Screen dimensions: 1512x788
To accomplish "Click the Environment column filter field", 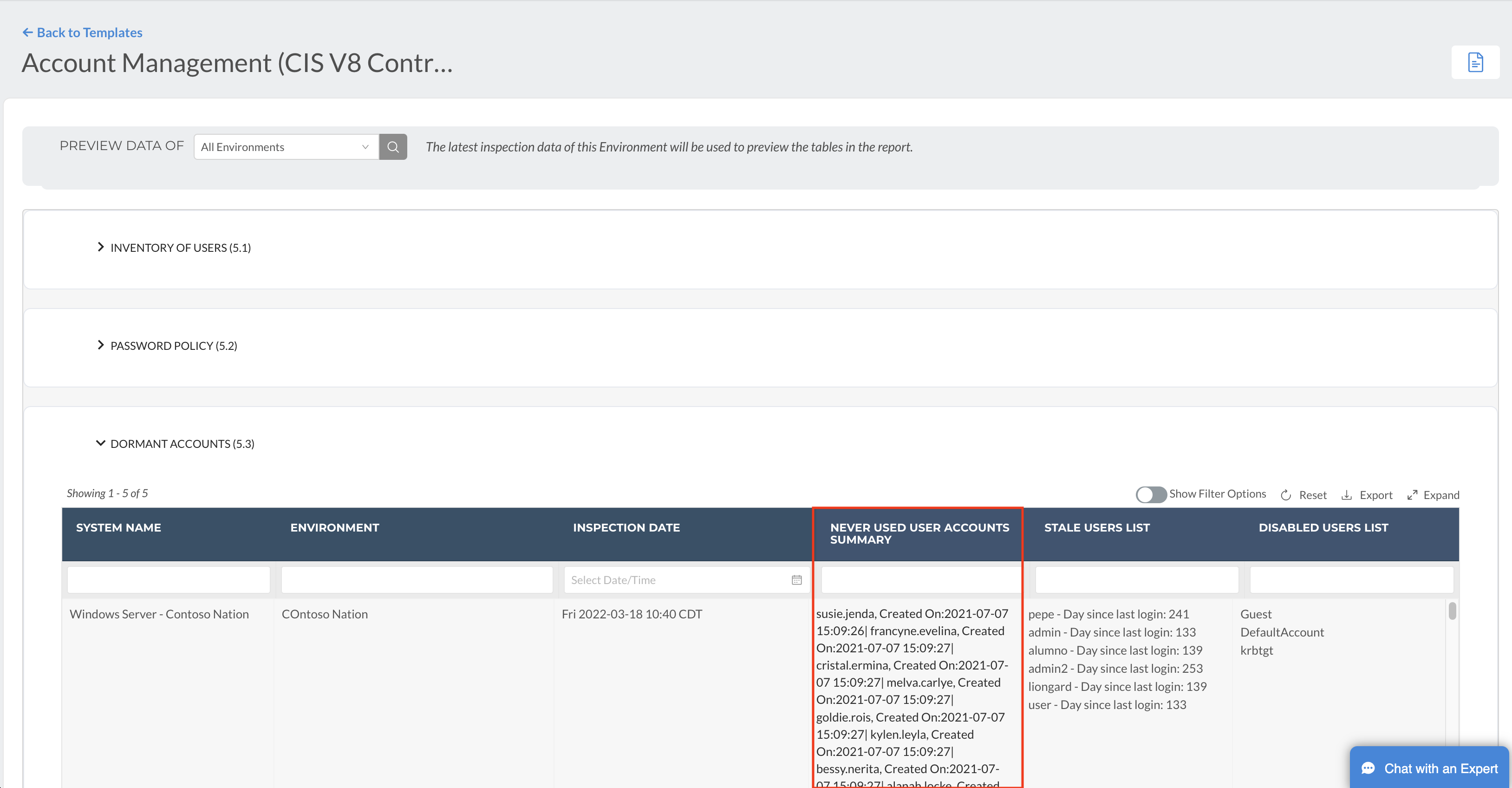I will pyautogui.click(x=417, y=580).
